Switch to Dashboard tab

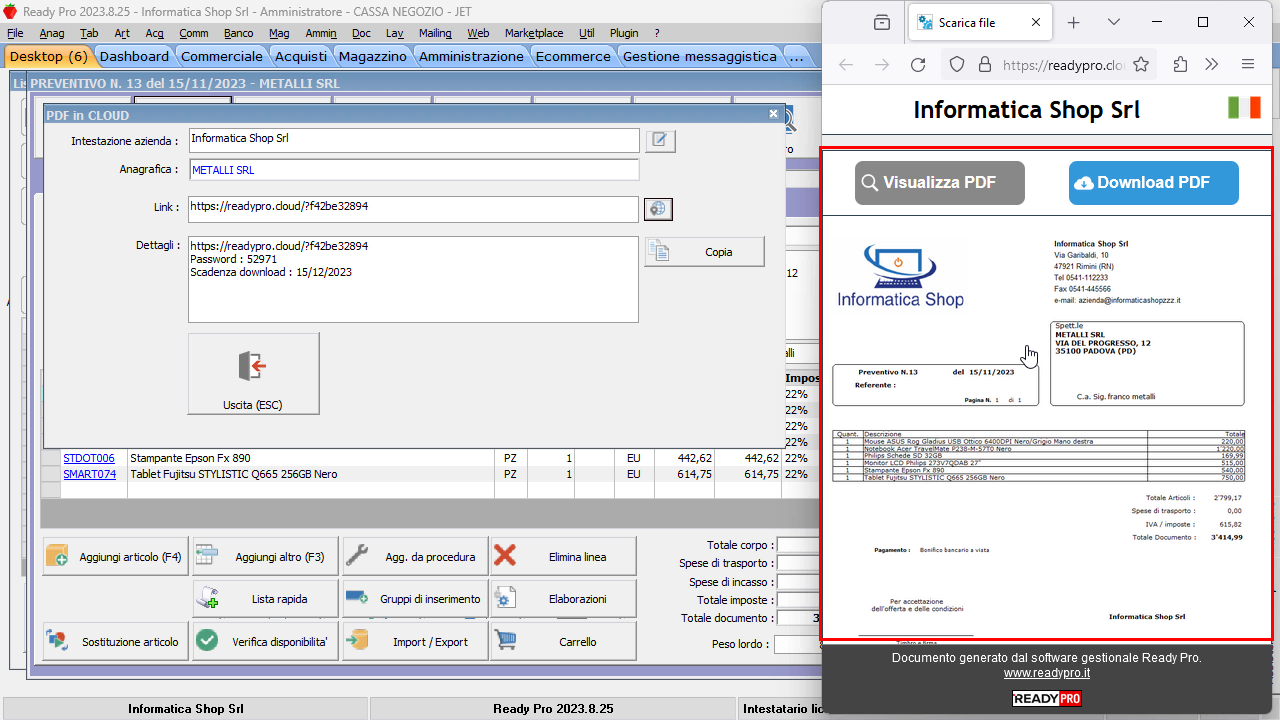click(x=134, y=57)
